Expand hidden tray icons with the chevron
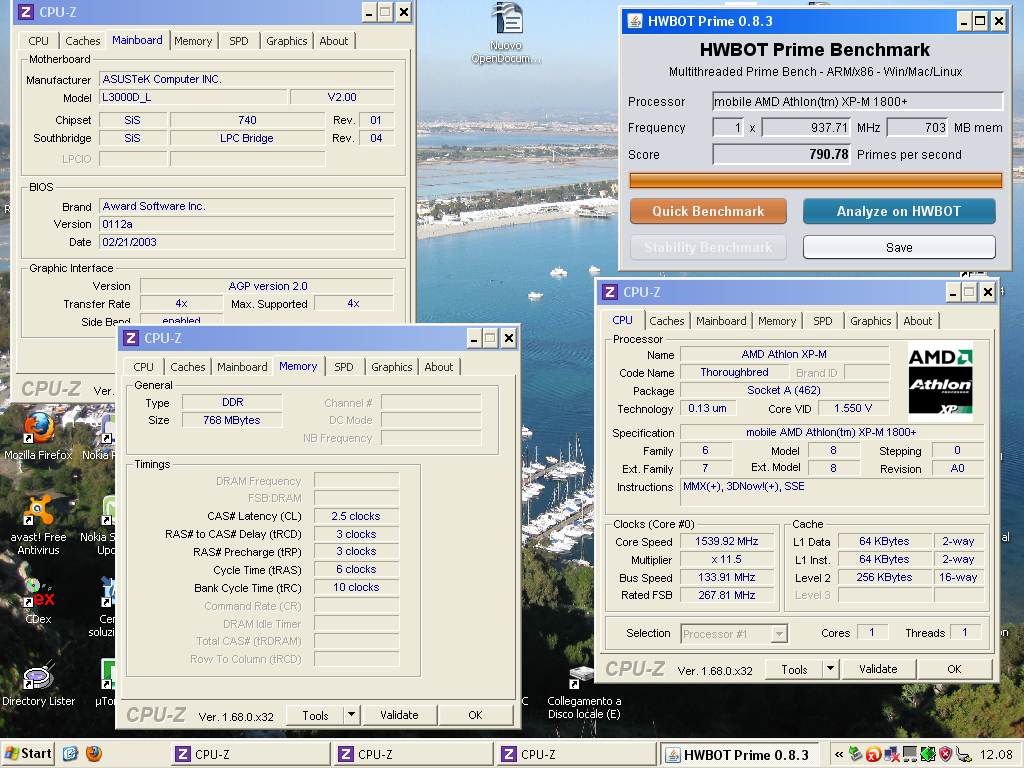The height and width of the screenshot is (768, 1024). (x=839, y=754)
